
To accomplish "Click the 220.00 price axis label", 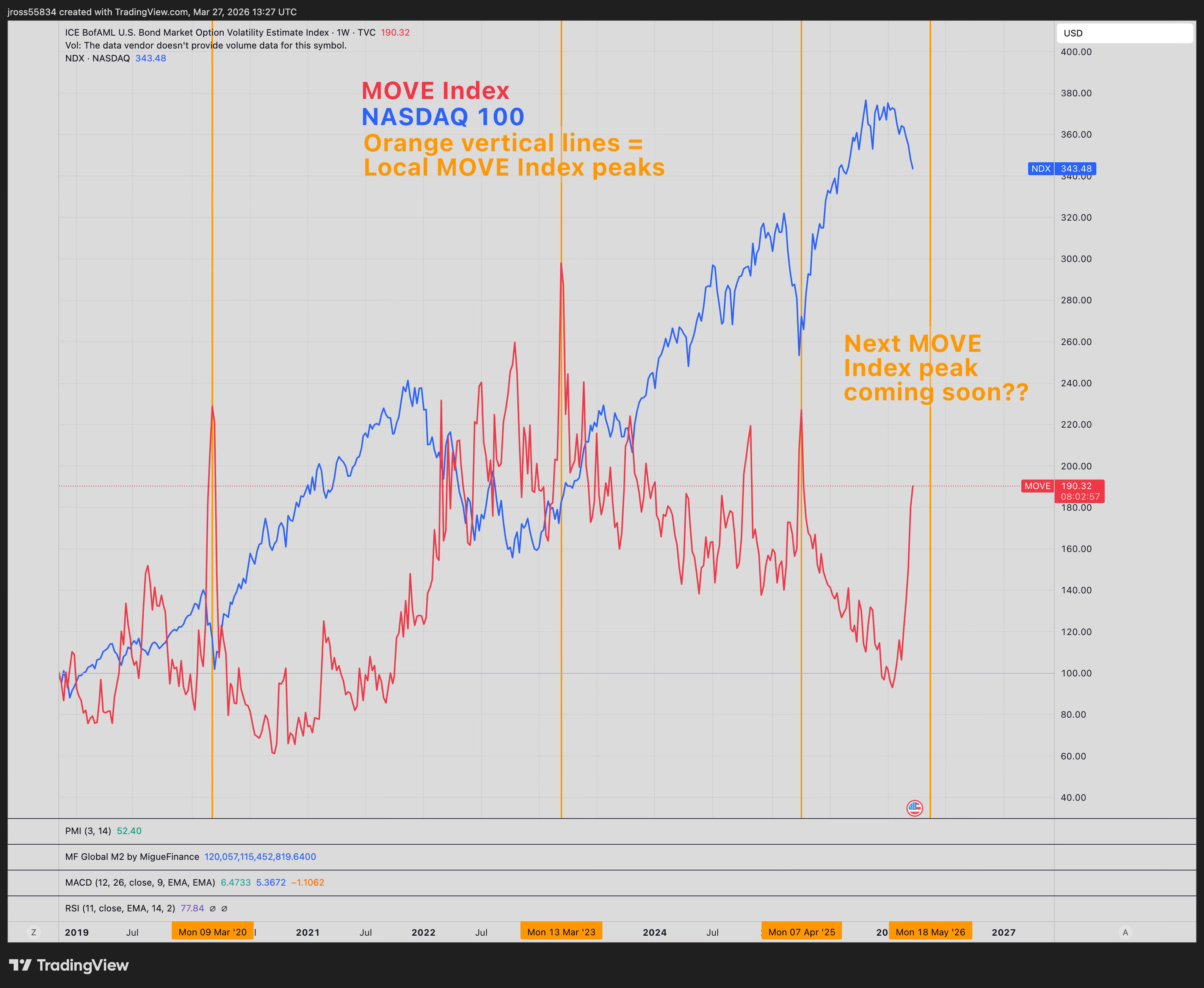I will pos(1076,425).
